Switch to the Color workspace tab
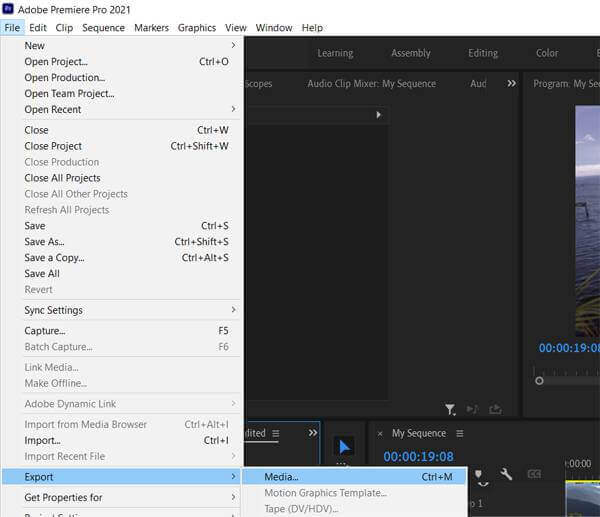The width and height of the screenshot is (600, 517). click(547, 53)
